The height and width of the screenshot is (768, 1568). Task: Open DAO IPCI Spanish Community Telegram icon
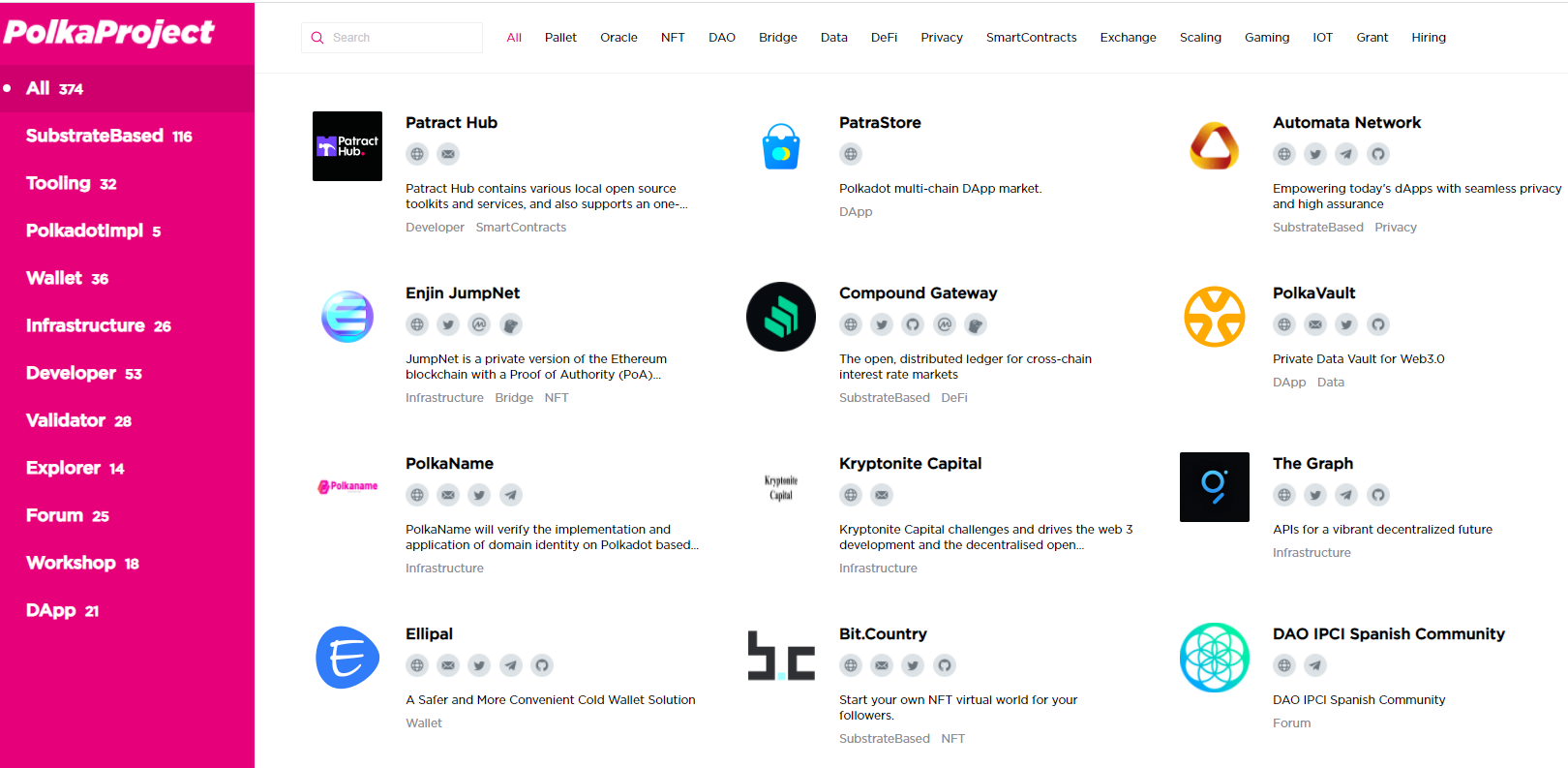(x=1315, y=665)
